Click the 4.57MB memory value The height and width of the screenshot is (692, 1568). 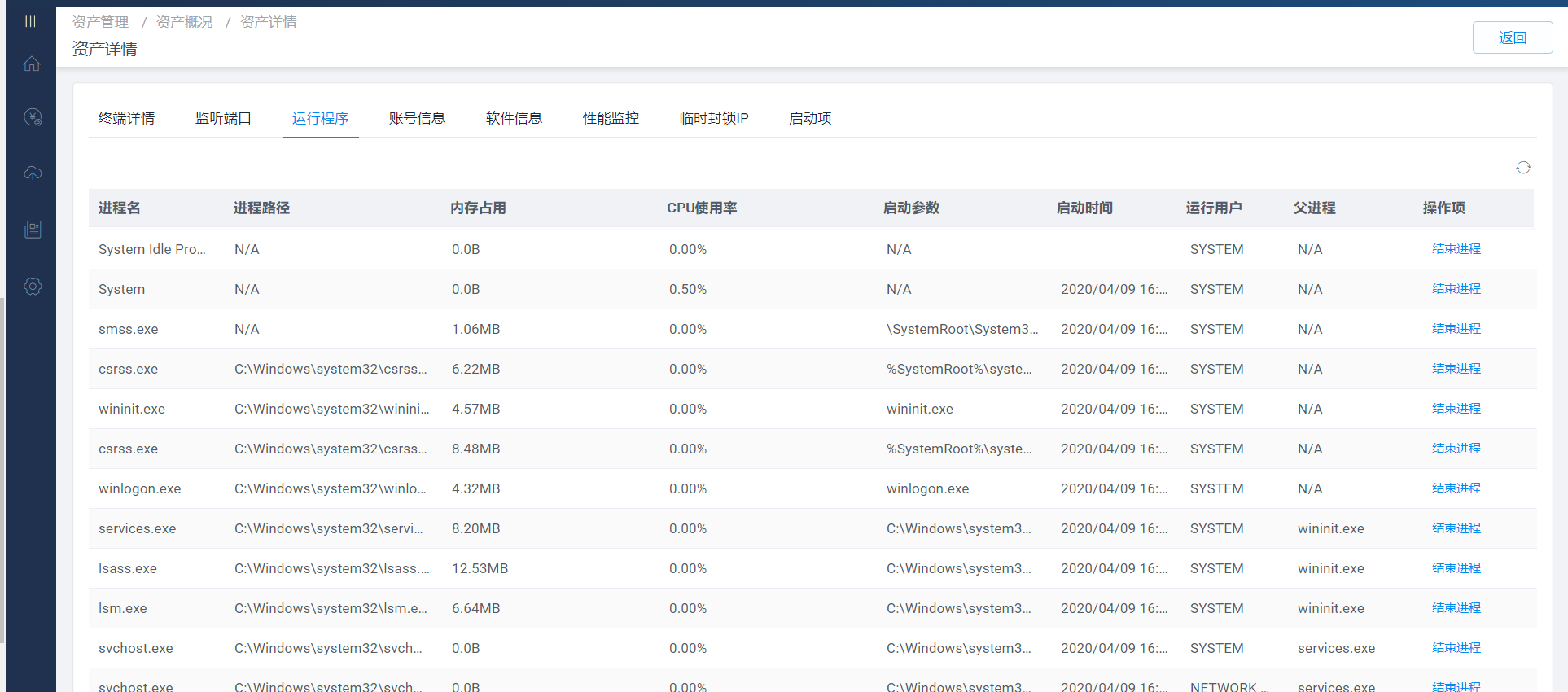point(476,409)
